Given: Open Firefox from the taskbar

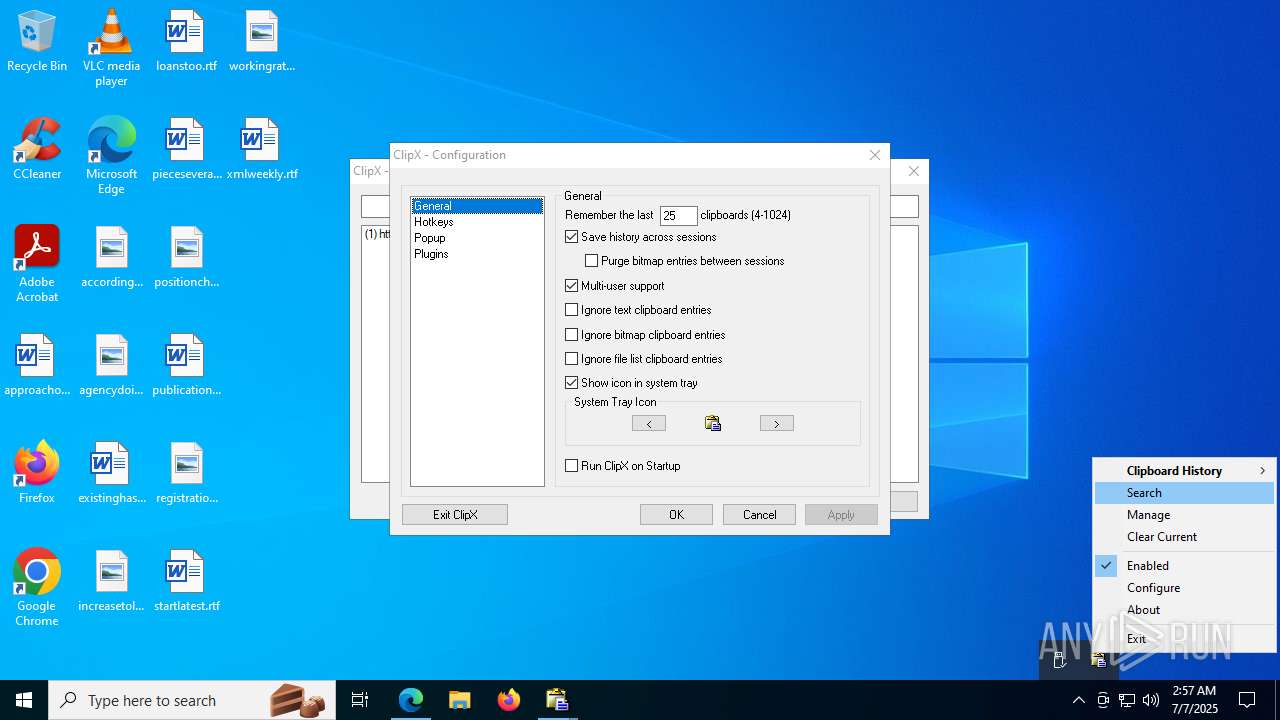Looking at the screenshot, I should pyautogui.click(x=508, y=700).
